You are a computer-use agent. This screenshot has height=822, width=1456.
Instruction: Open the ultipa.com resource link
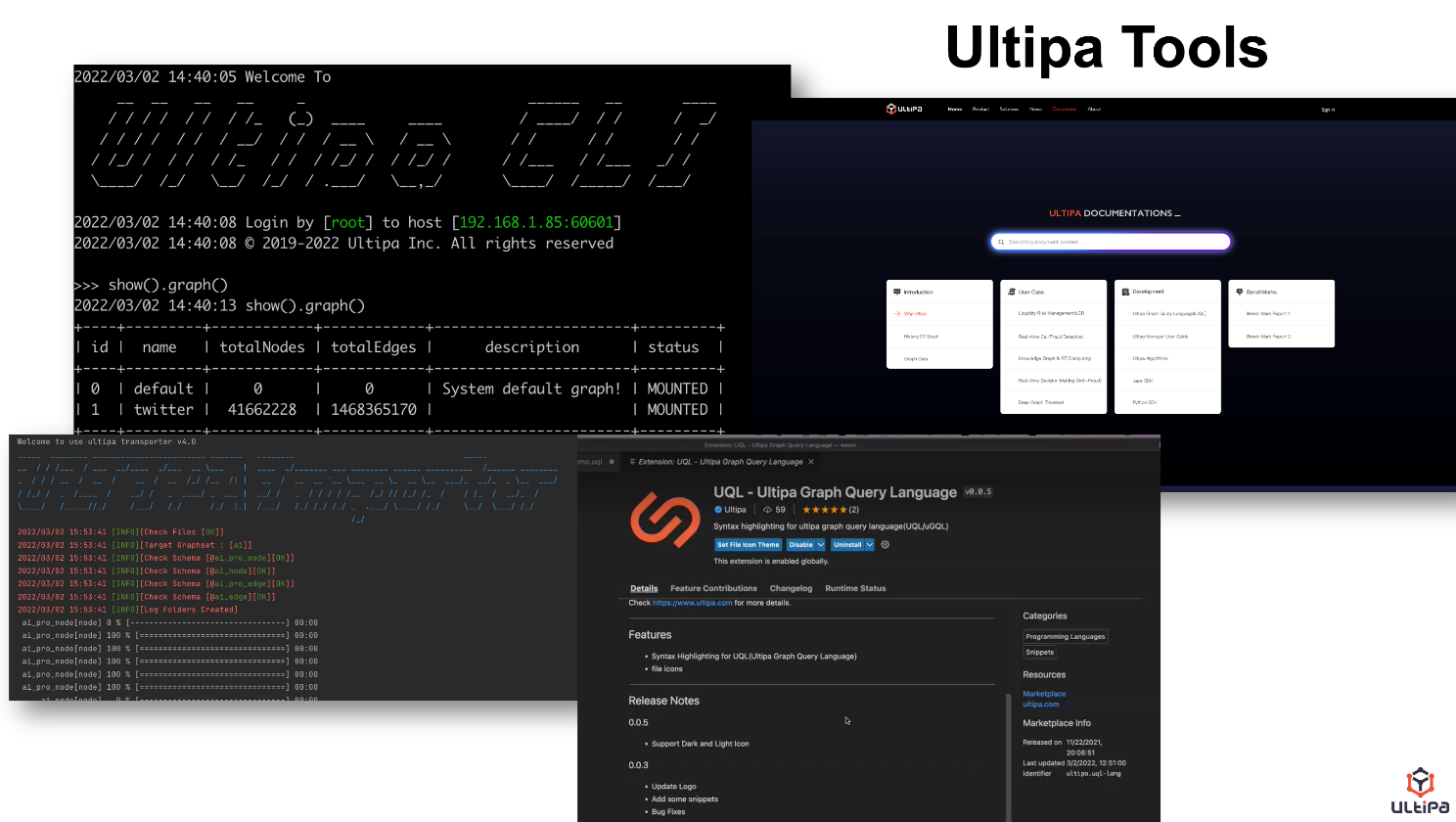pos(1041,705)
